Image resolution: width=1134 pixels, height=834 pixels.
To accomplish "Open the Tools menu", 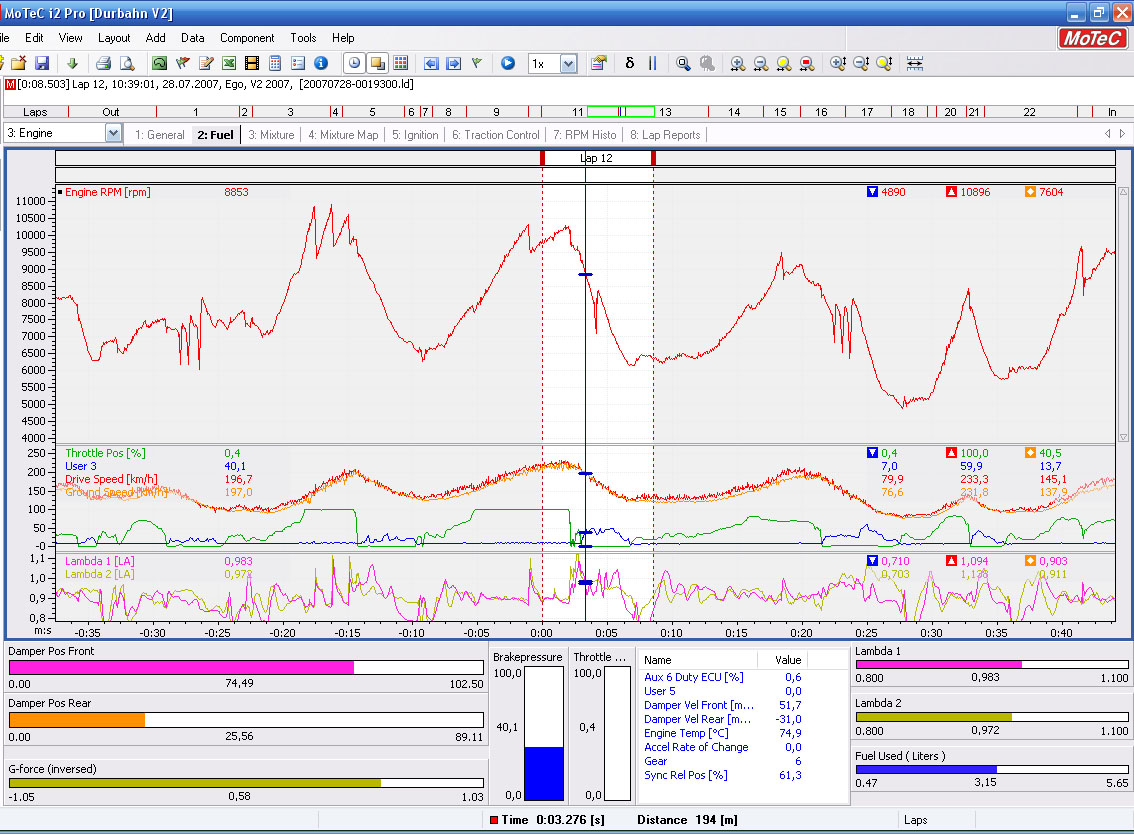I will click(303, 38).
